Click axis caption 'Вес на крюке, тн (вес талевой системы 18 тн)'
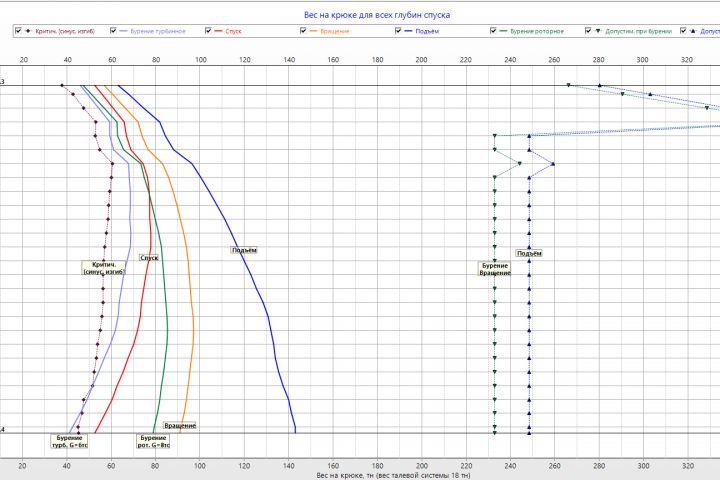 (x=393, y=475)
